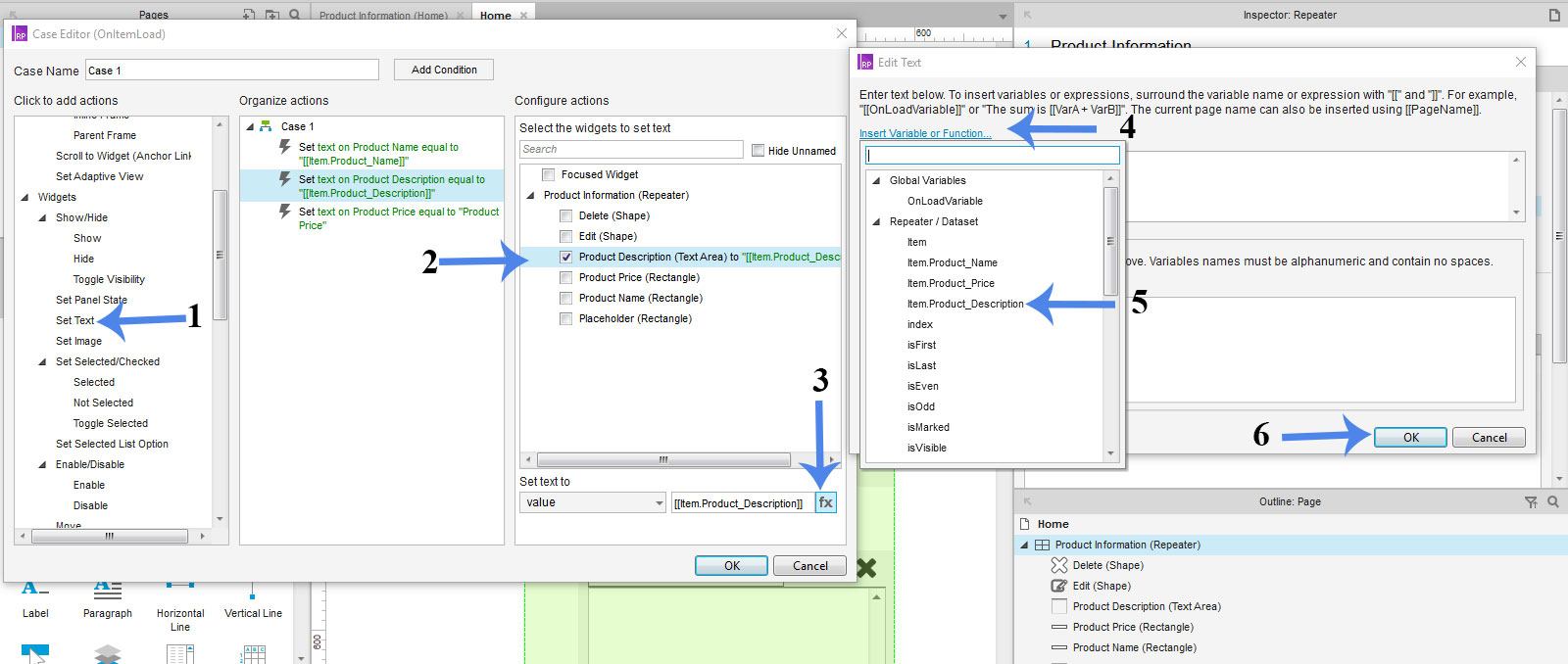Collapse the Set Selected/Checked group
Image resolution: width=1568 pixels, height=664 pixels.
[42, 361]
